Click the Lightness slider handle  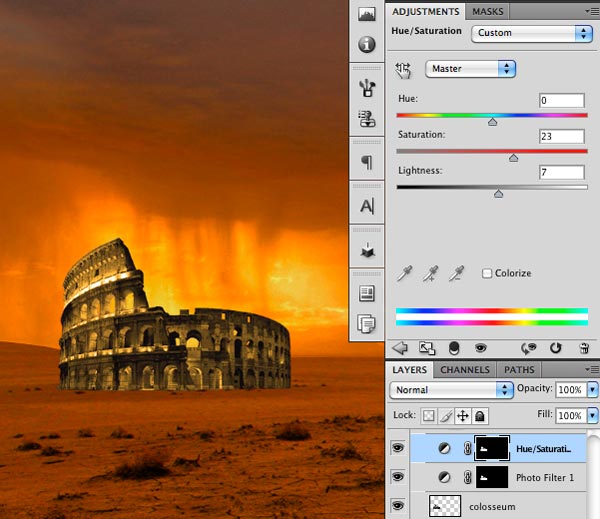(498, 194)
